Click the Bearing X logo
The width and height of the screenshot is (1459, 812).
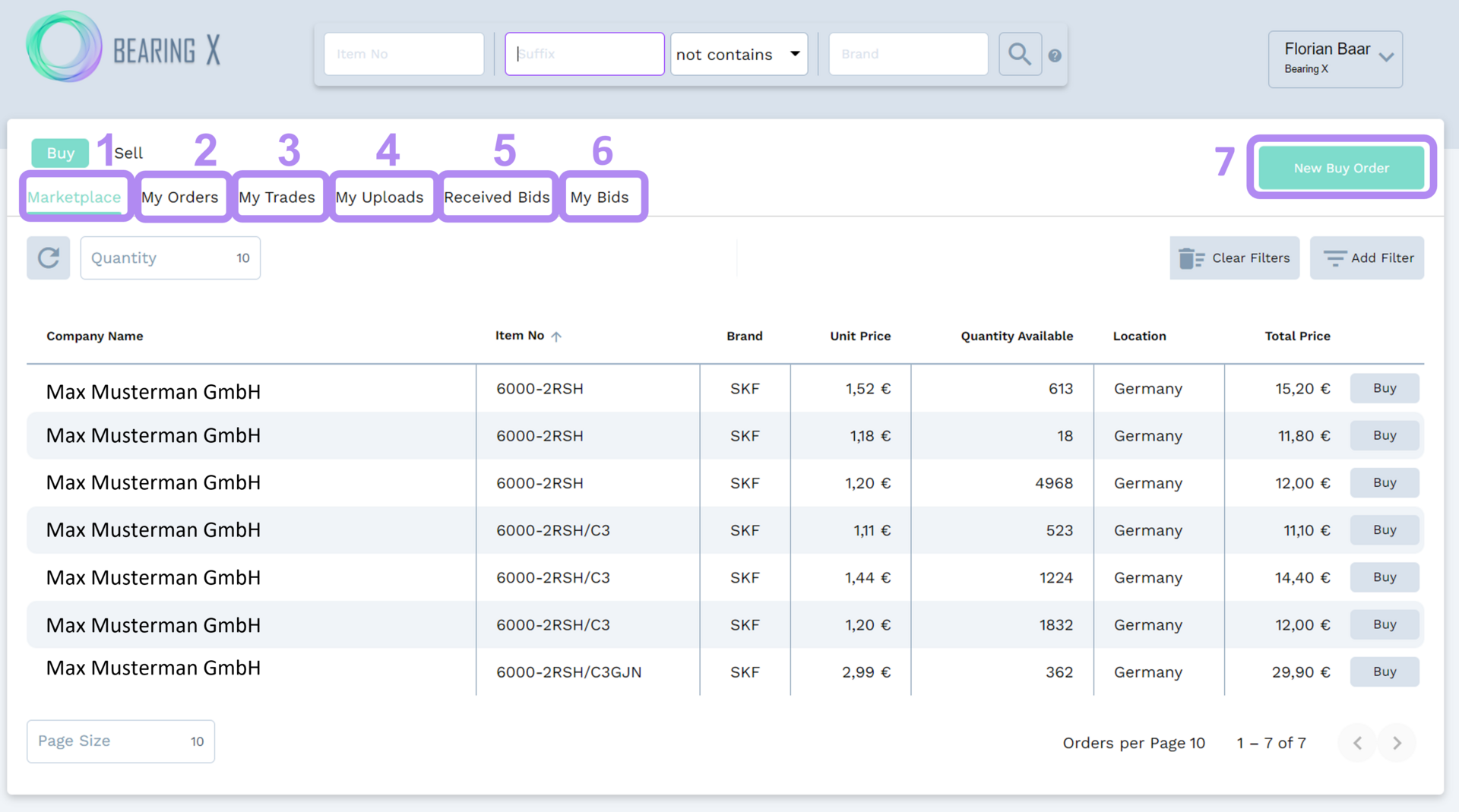pos(123,49)
